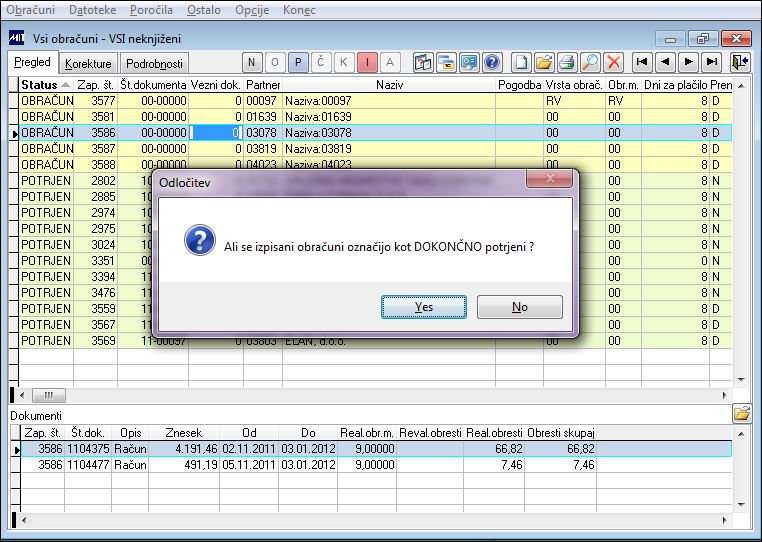Open the Poročila menu

(151, 10)
